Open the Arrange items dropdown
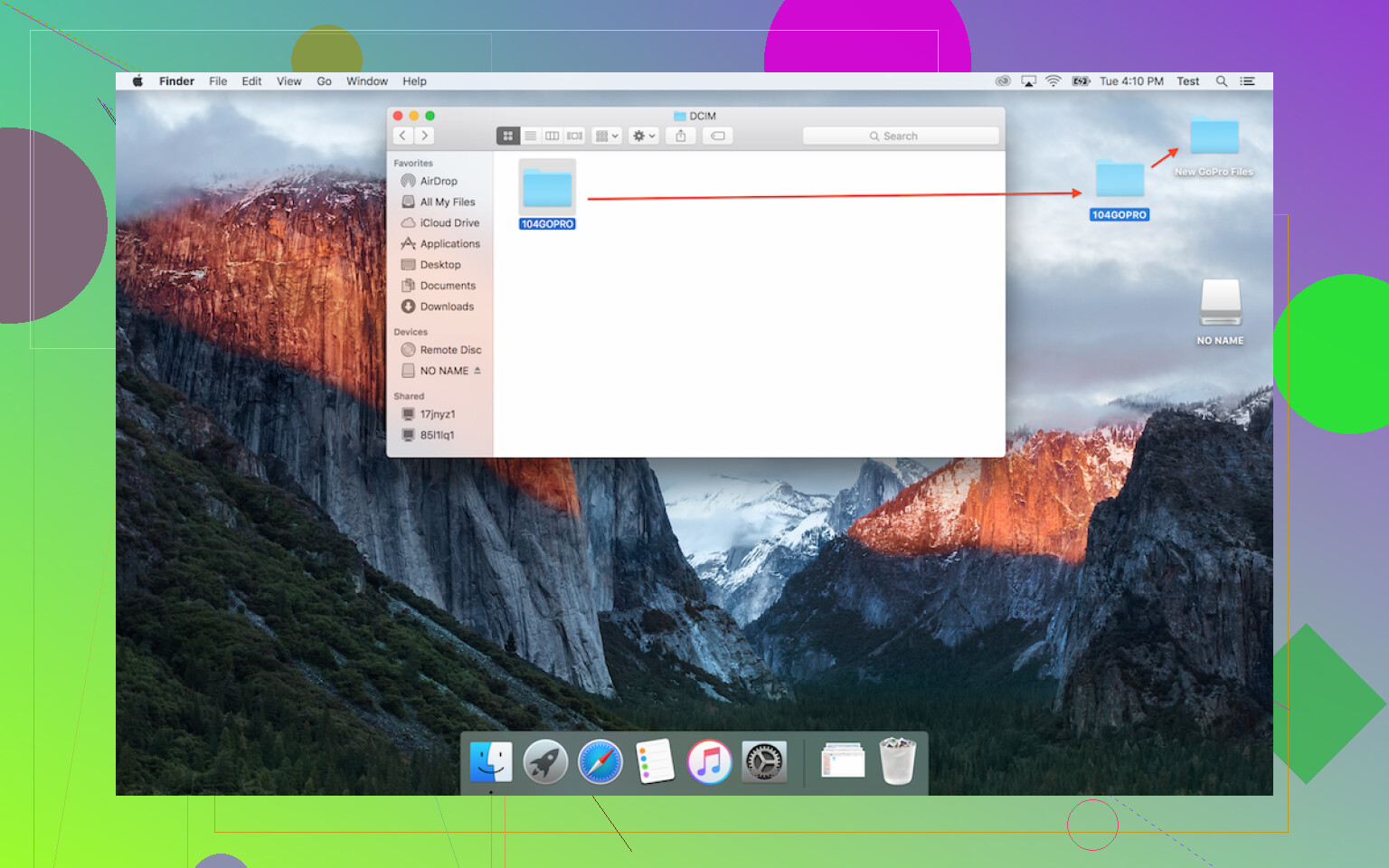 (x=607, y=136)
